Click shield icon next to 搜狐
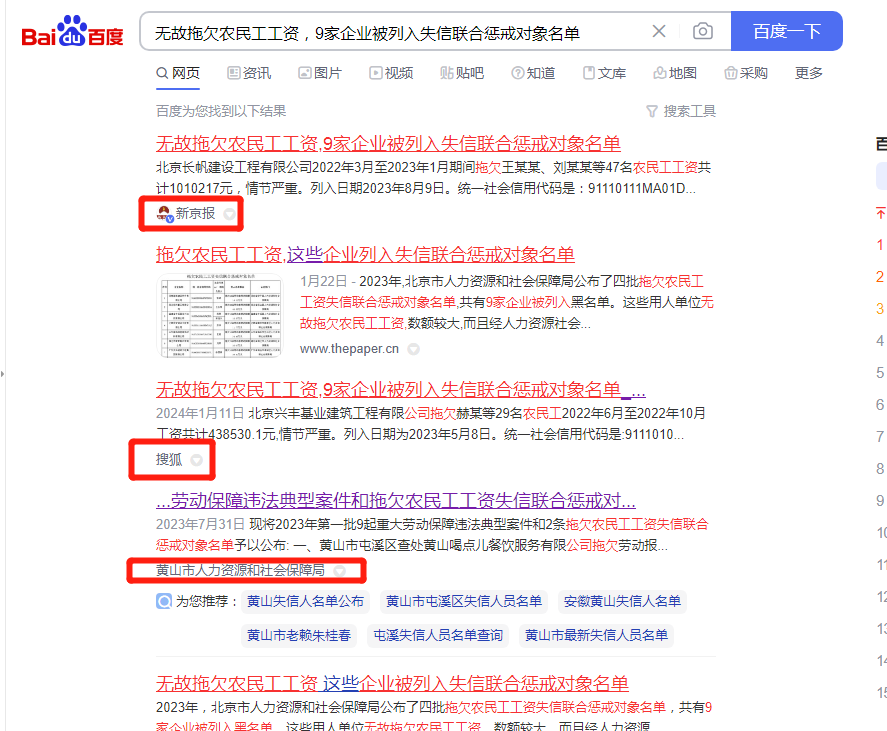Image resolution: width=887 pixels, height=731 pixels. point(197,460)
